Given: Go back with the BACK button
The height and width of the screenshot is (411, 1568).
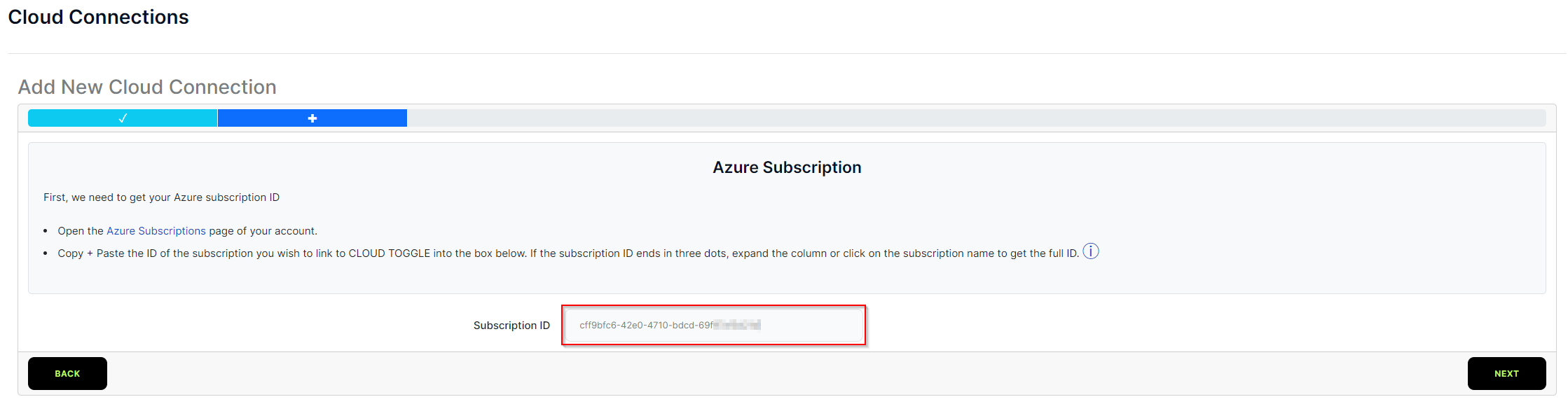Looking at the screenshot, I should [67, 373].
